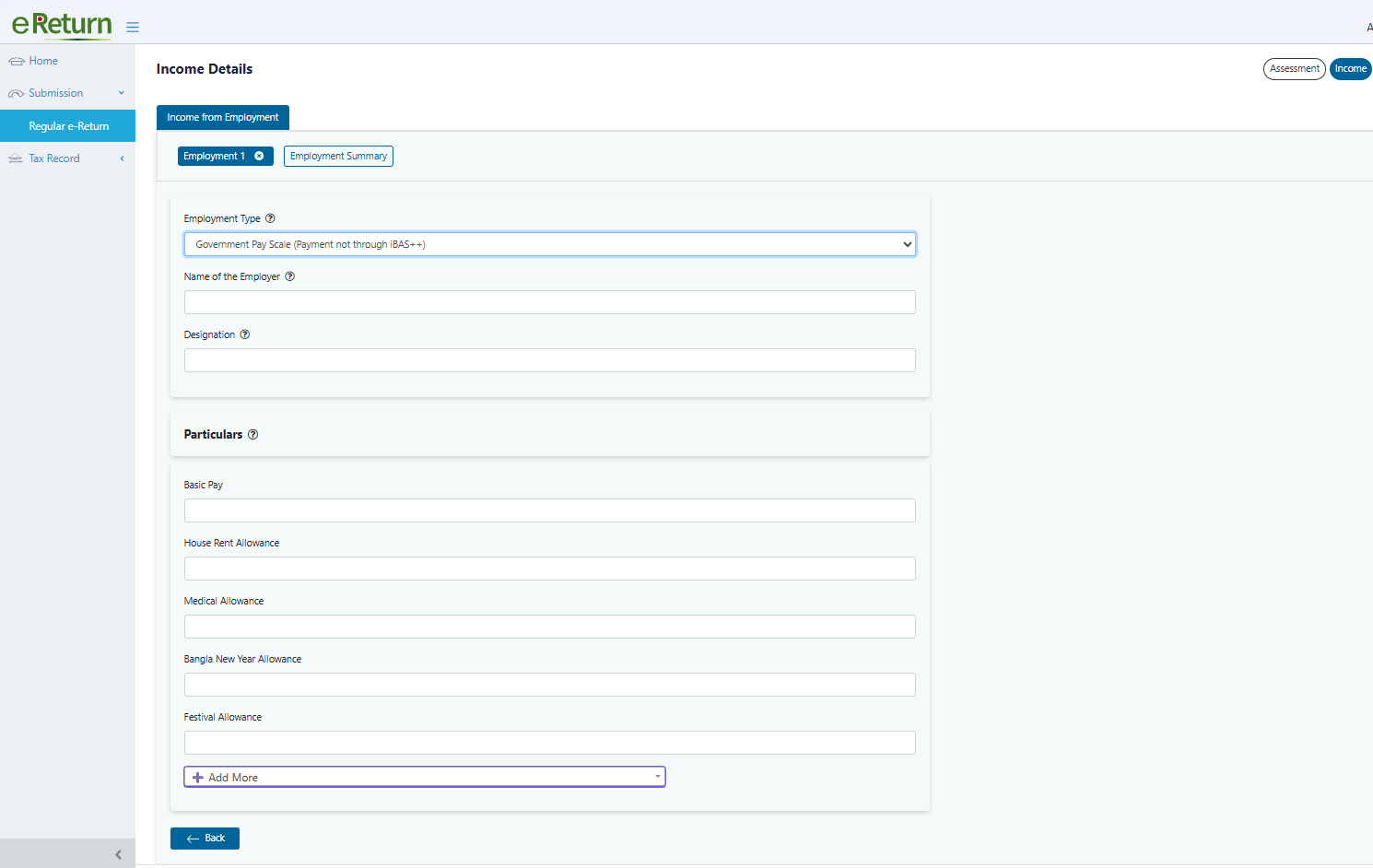The image size is (1373, 868).
Task: Open Employment Type help icon
Action: pos(270,218)
